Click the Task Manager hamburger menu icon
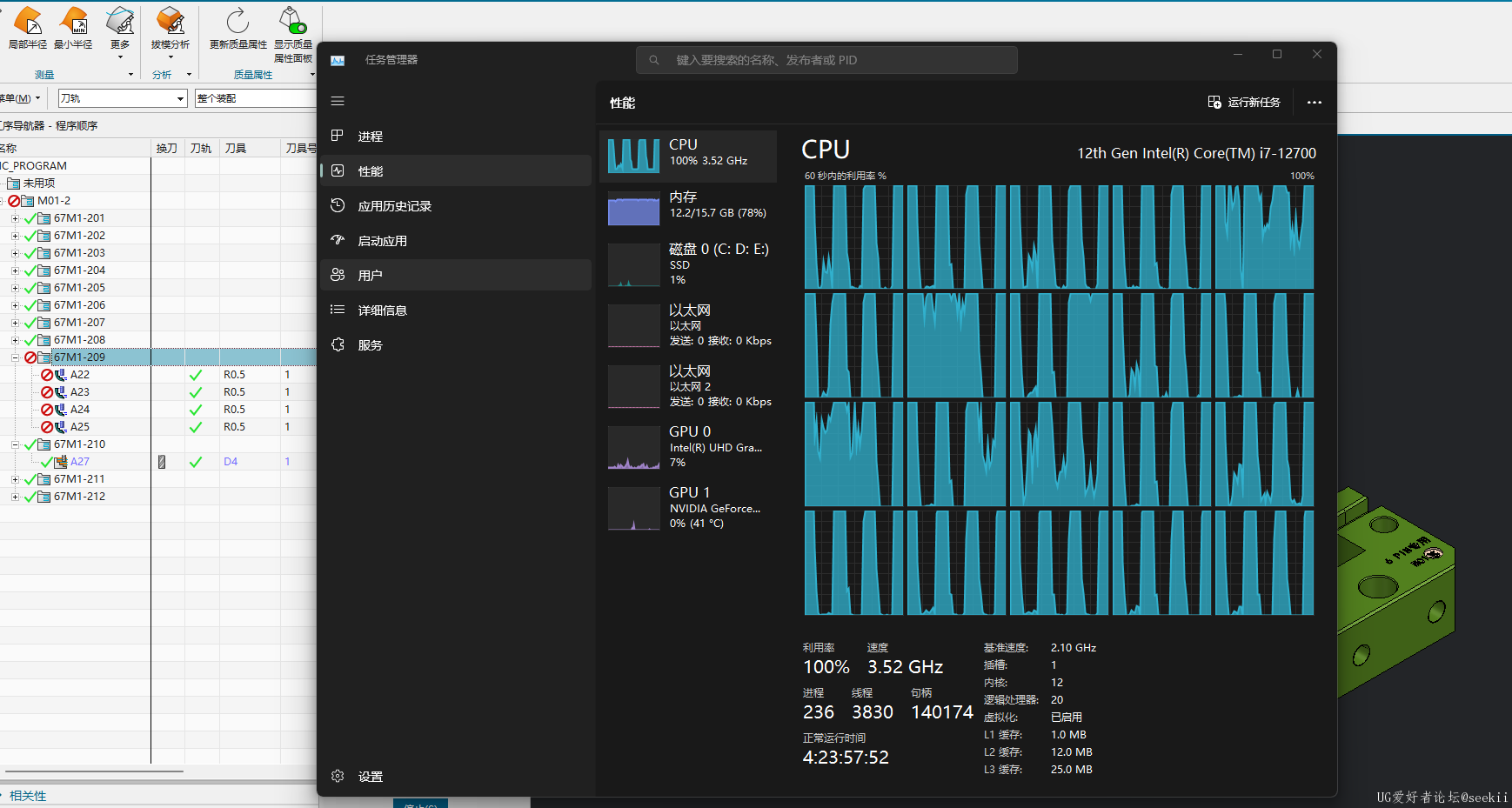Screen dimensions: 1512x808 (338, 101)
